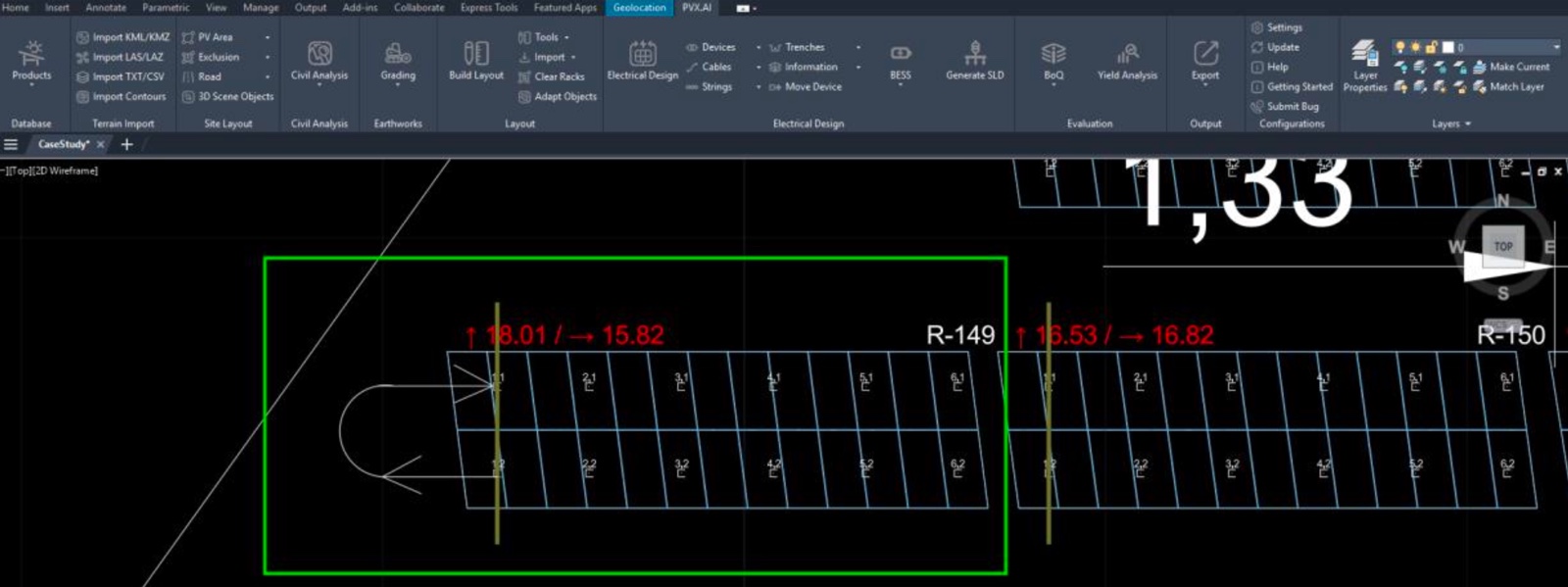Expand the Layers panel title

[1451, 123]
